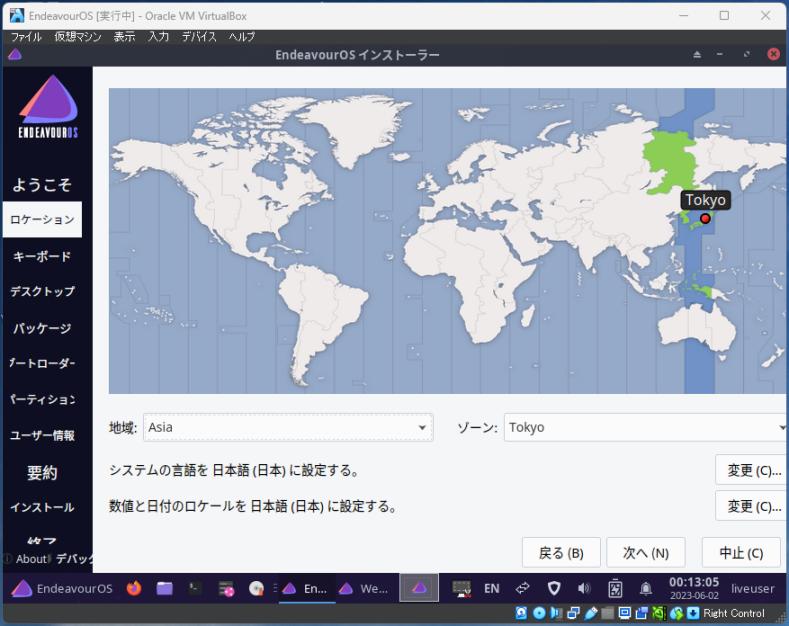
Task: Select the パッケージ step in the sidebar
Action: click(42, 328)
